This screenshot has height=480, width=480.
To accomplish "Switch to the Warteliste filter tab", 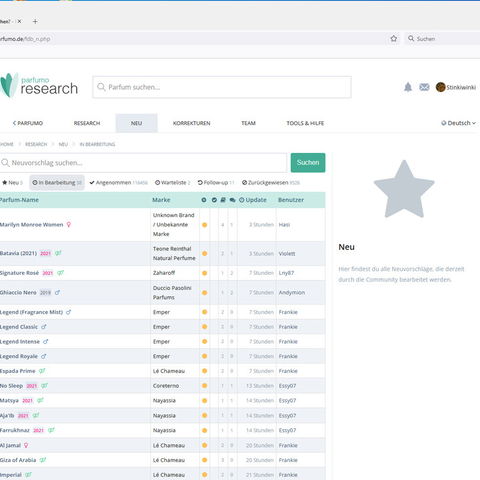I will click(173, 183).
